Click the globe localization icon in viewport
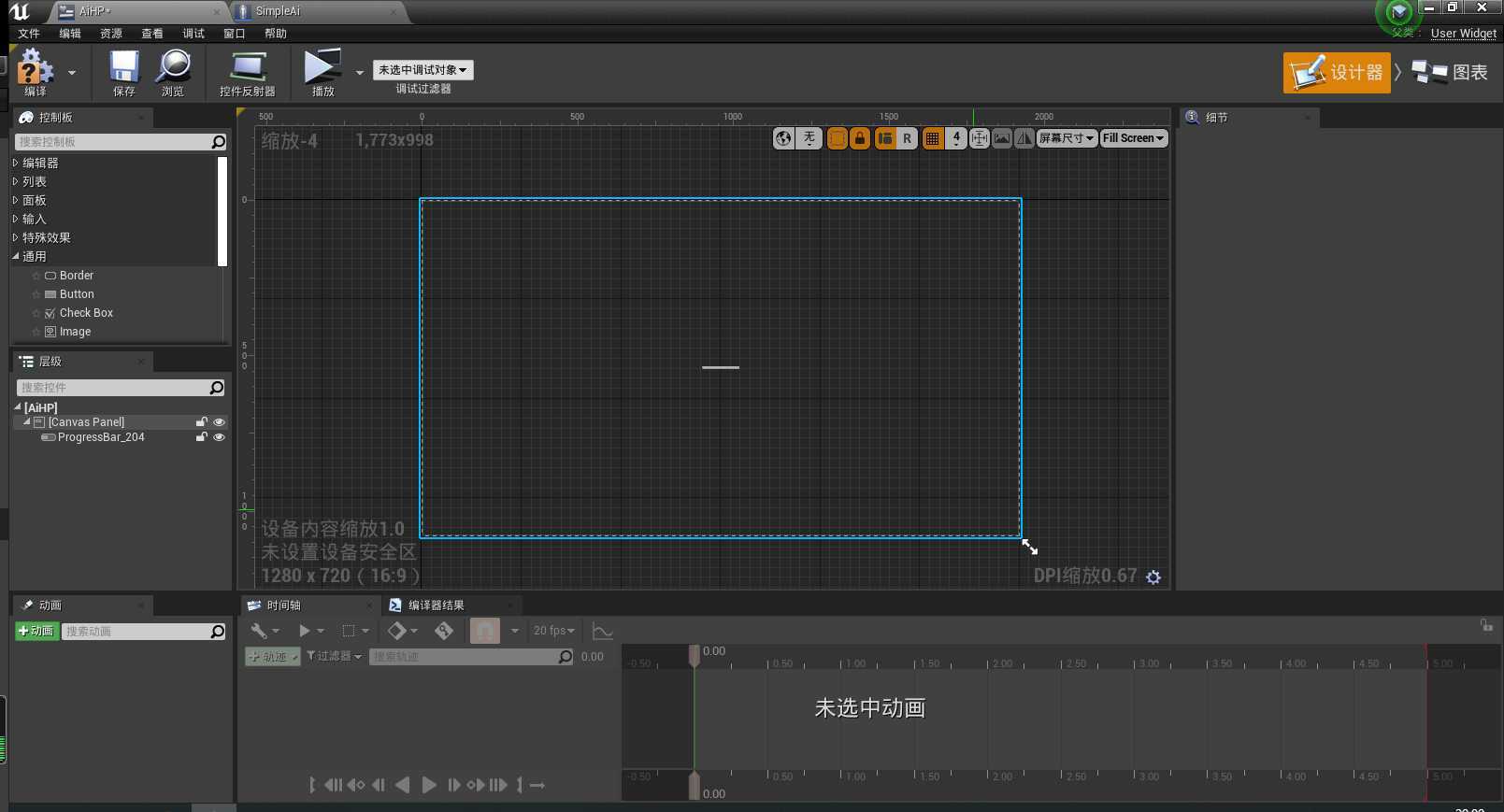1504x812 pixels. (783, 138)
